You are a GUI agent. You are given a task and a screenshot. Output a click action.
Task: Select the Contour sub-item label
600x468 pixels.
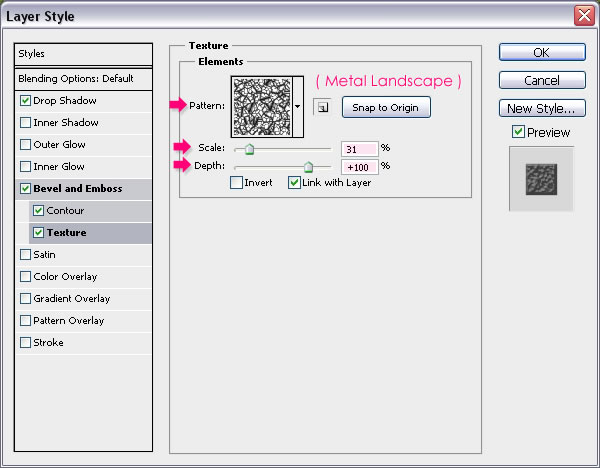tap(65, 210)
